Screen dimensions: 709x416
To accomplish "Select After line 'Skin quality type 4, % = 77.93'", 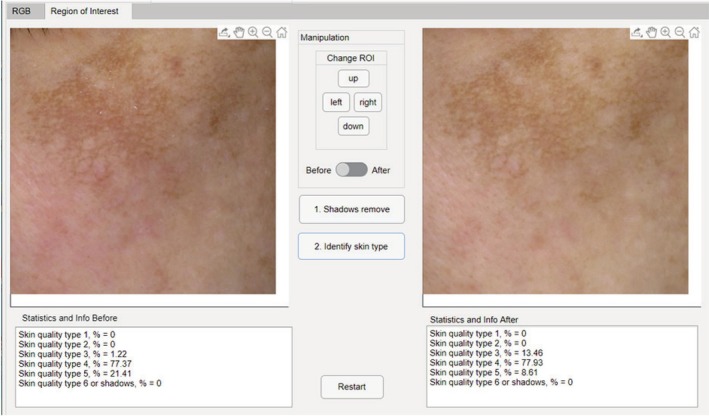I will click(x=486, y=363).
